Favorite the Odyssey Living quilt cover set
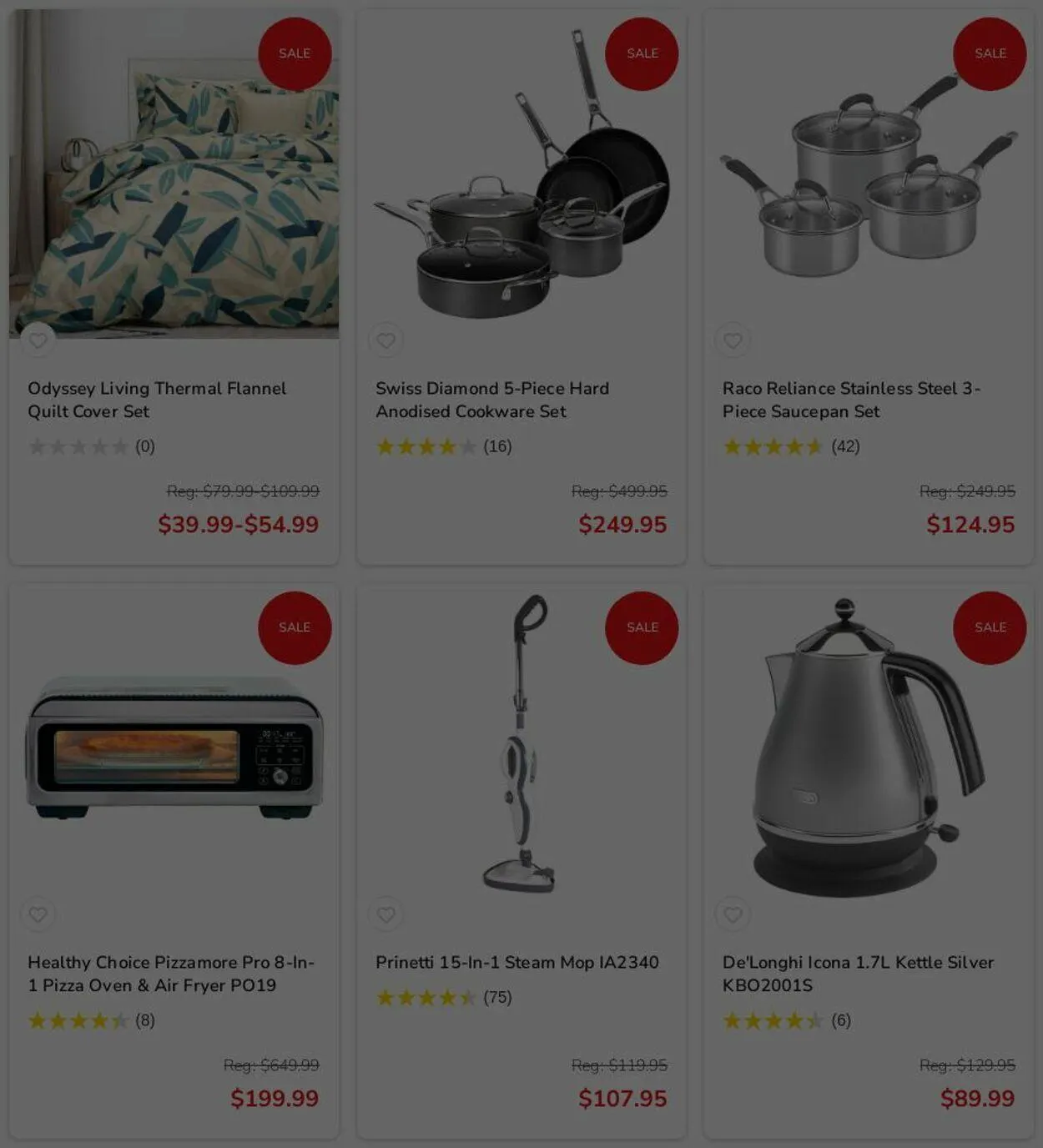The image size is (1043, 1148). (38, 340)
